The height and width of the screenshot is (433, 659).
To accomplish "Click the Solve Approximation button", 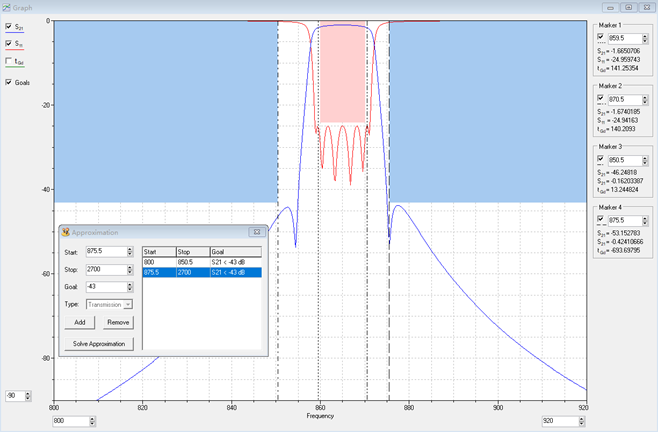I will pyautogui.click(x=99, y=343).
